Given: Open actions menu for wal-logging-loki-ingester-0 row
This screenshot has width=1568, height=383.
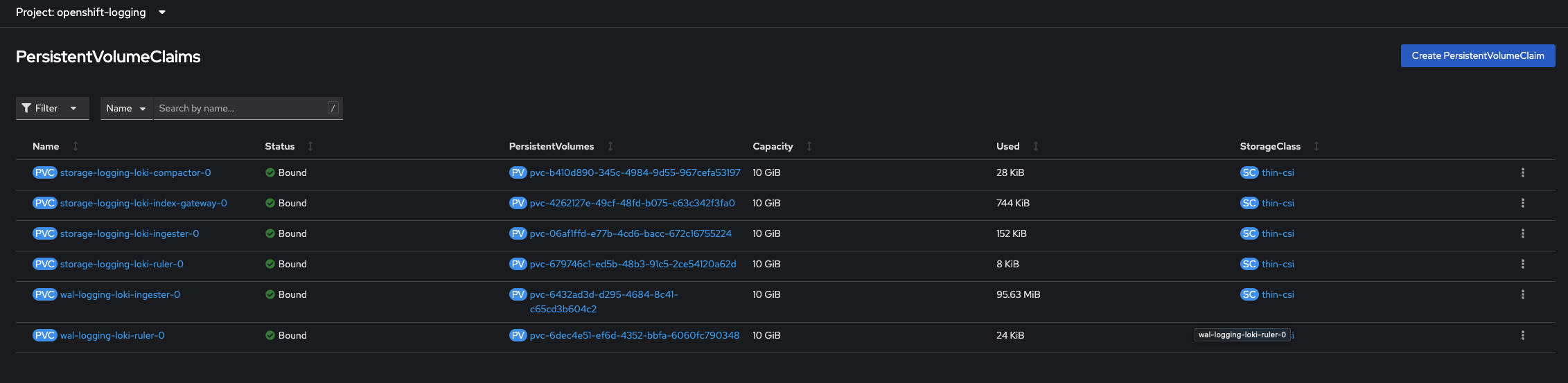Looking at the screenshot, I should [x=1522, y=294].
